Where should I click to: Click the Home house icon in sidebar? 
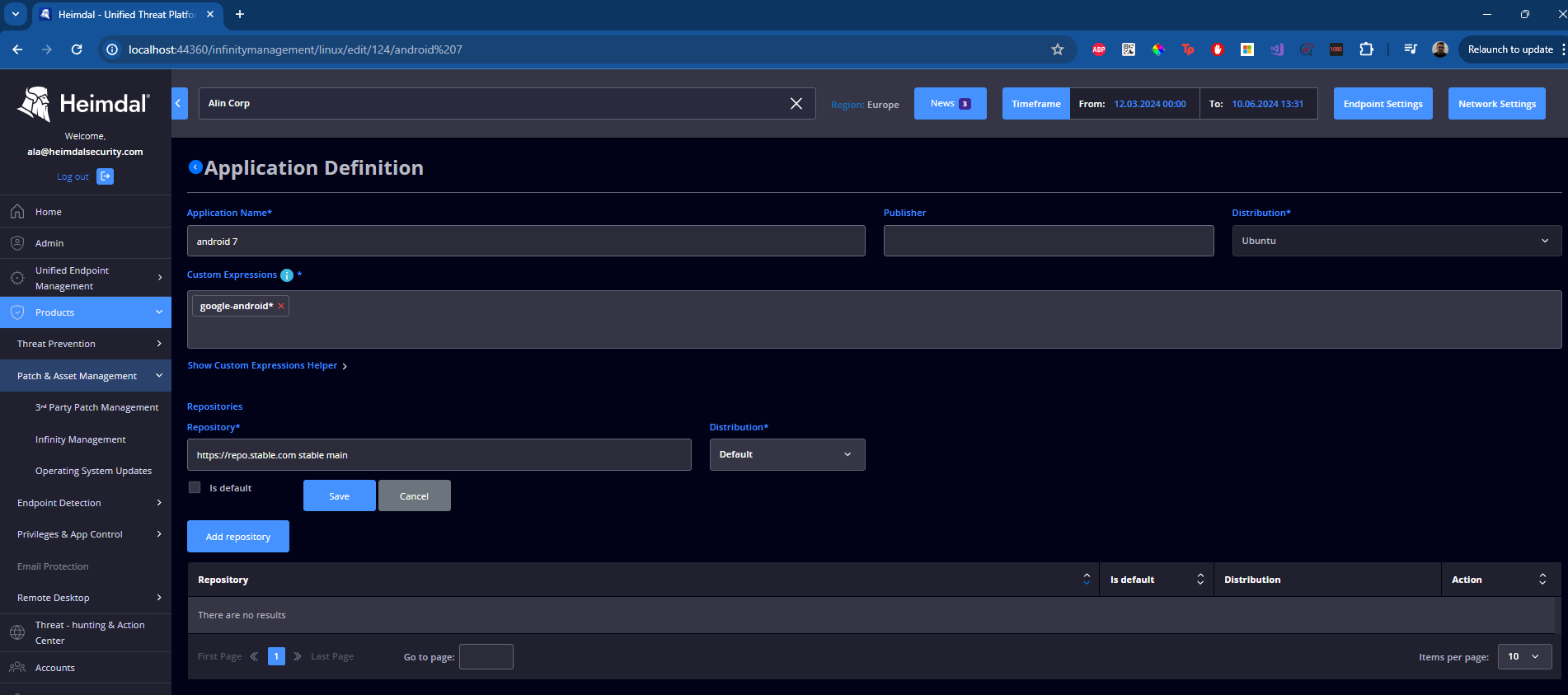click(x=17, y=212)
